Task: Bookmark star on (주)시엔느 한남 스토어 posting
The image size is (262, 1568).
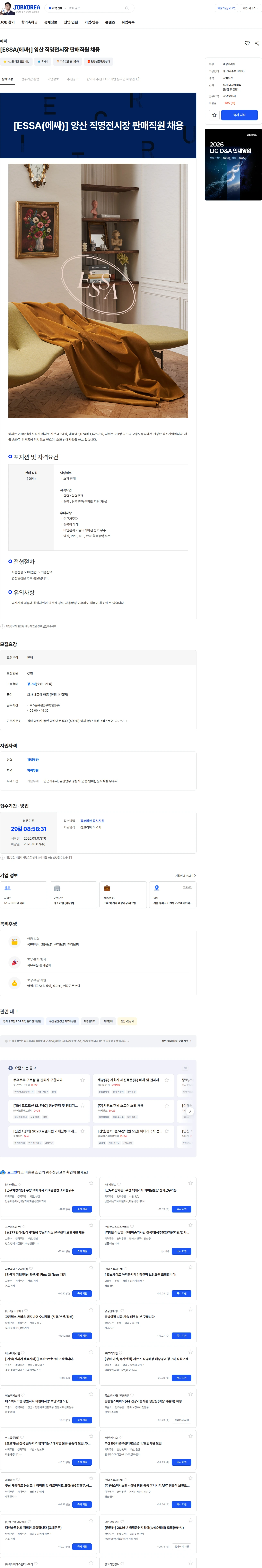Action: (x=167, y=1105)
